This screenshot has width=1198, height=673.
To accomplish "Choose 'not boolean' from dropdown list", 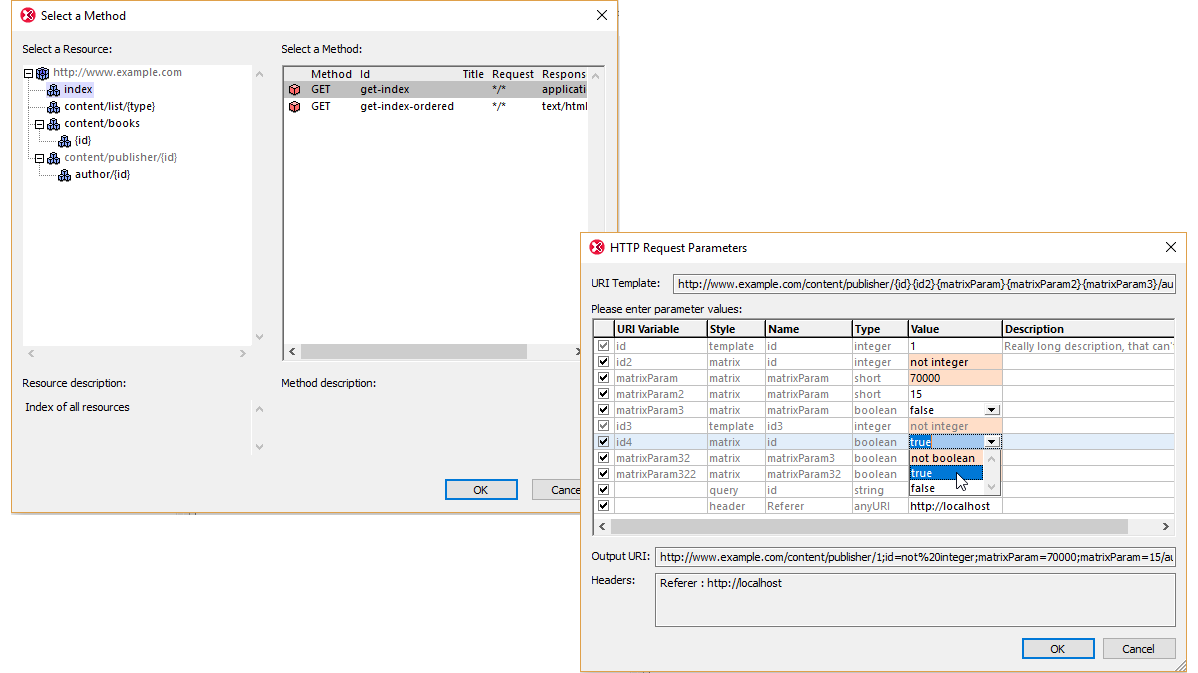I will click(x=943, y=458).
